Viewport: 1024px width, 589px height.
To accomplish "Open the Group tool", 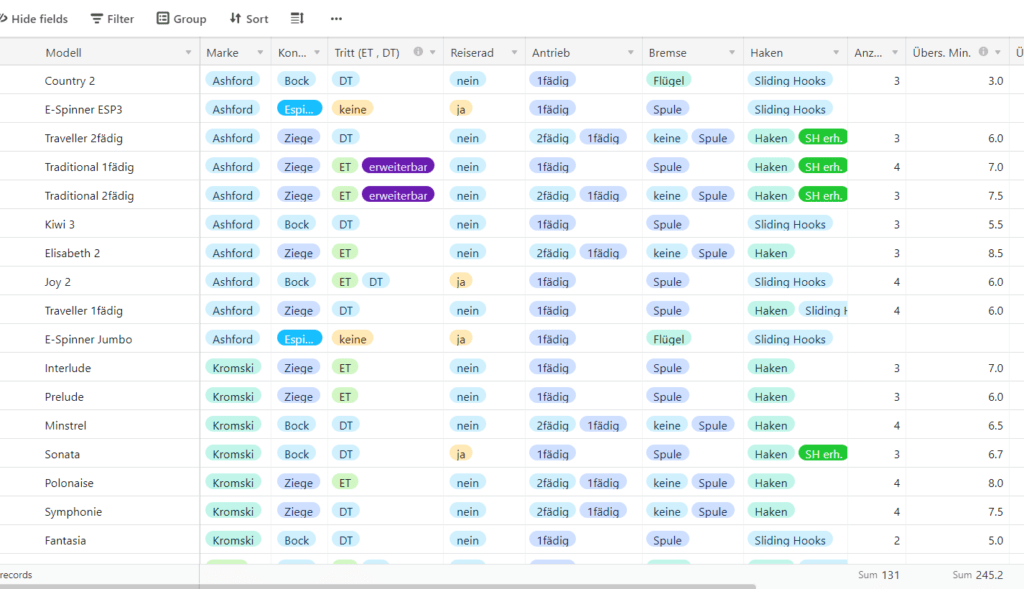I will (x=181, y=19).
